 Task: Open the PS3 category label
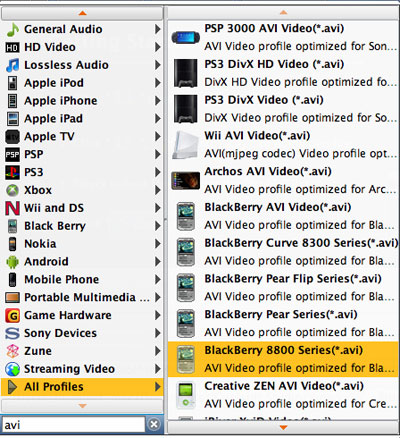pyautogui.click(x=34, y=172)
